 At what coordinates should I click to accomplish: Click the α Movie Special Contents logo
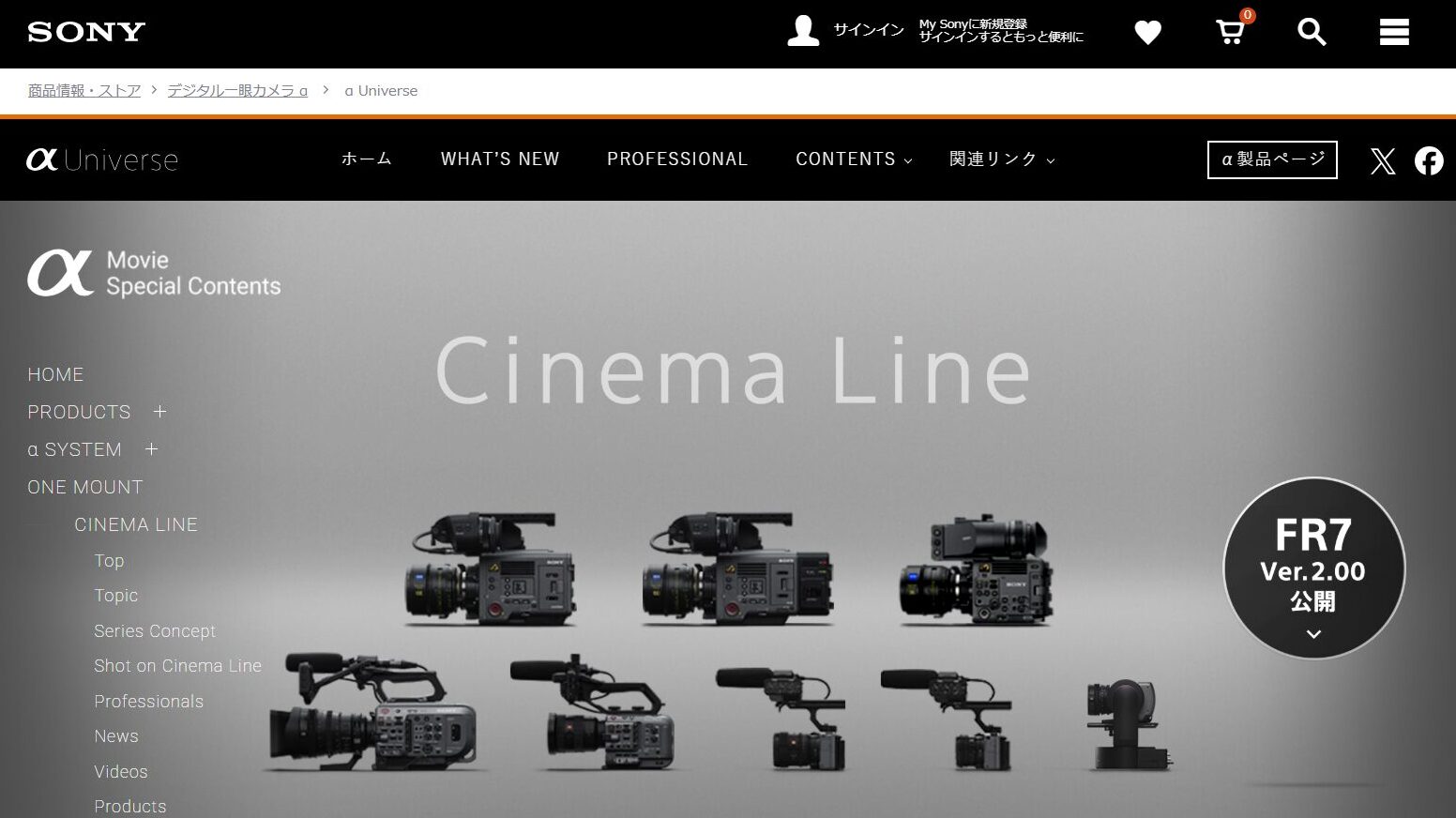click(x=154, y=273)
